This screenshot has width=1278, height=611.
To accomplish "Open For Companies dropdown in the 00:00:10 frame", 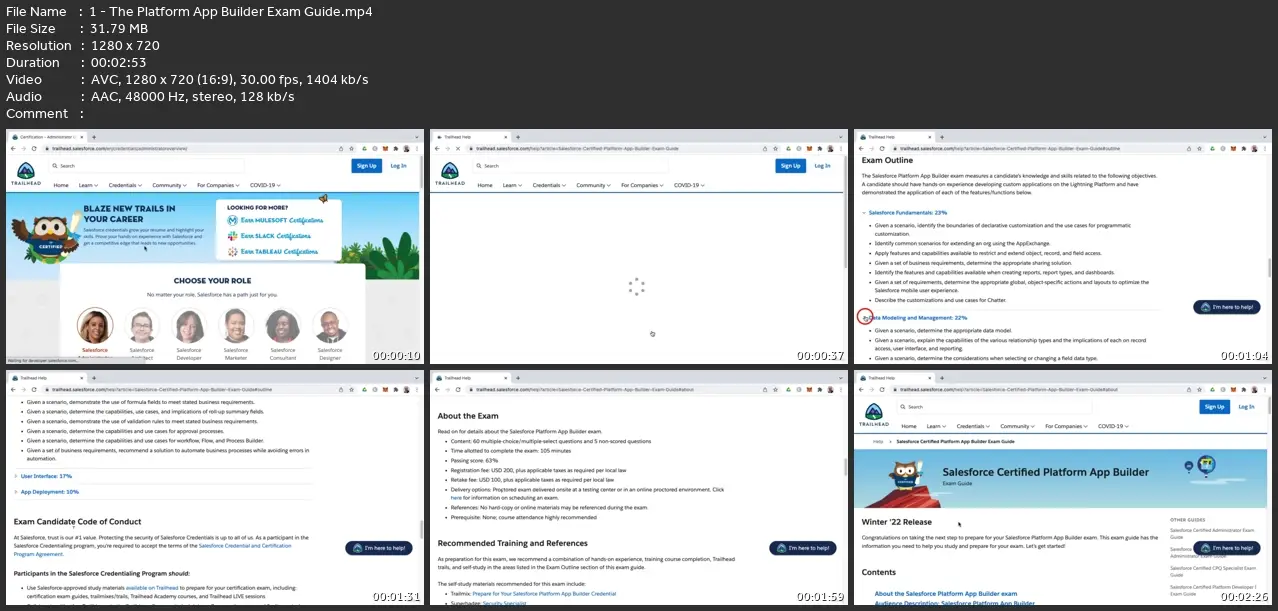I will (x=219, y=185).
